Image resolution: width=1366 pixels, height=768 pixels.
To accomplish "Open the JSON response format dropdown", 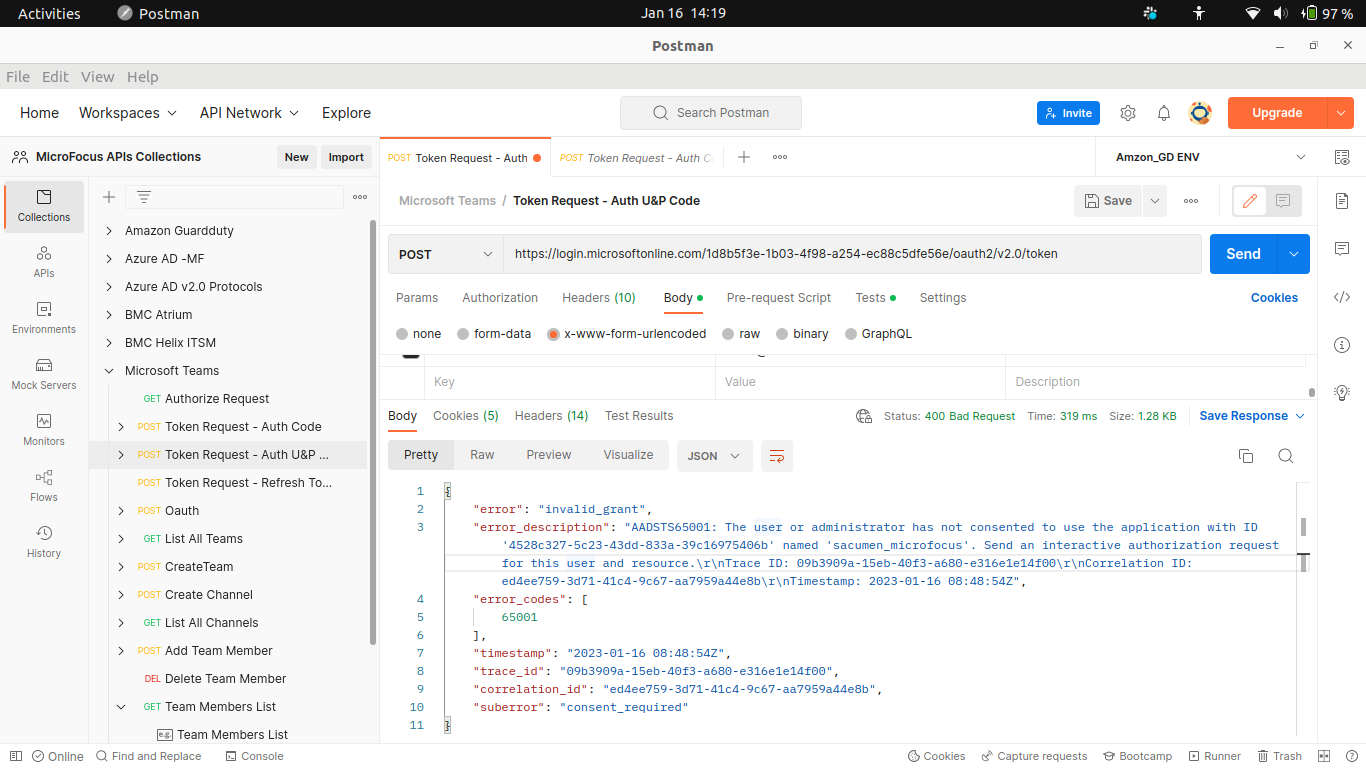I will pos(714,455).
